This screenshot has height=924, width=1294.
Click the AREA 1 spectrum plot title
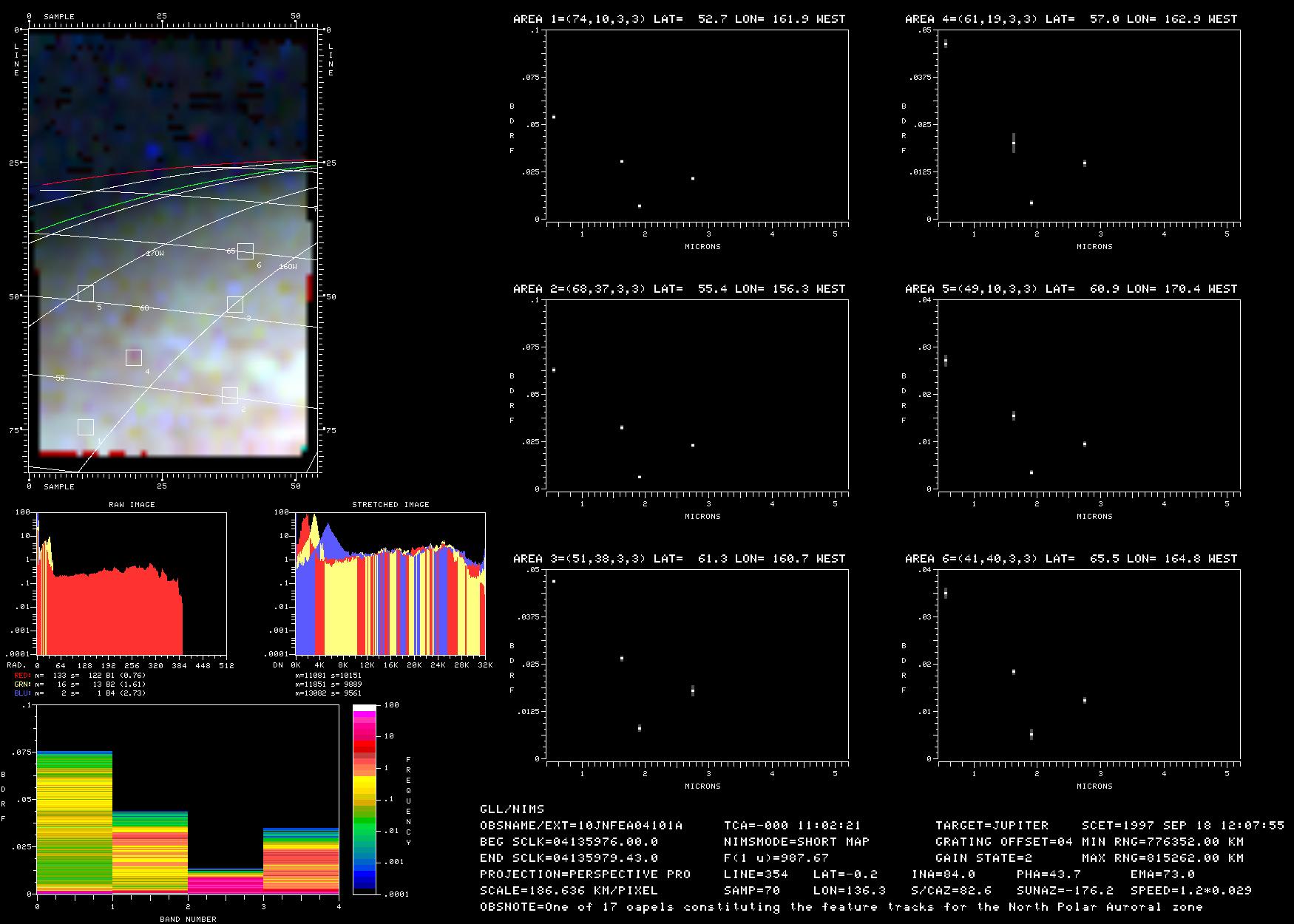679,19
